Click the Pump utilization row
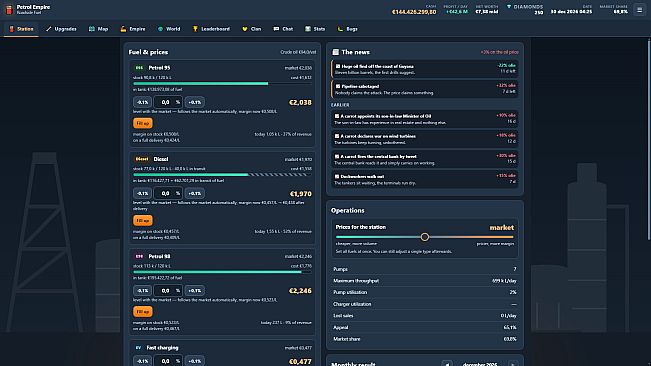 click(424, 292)
